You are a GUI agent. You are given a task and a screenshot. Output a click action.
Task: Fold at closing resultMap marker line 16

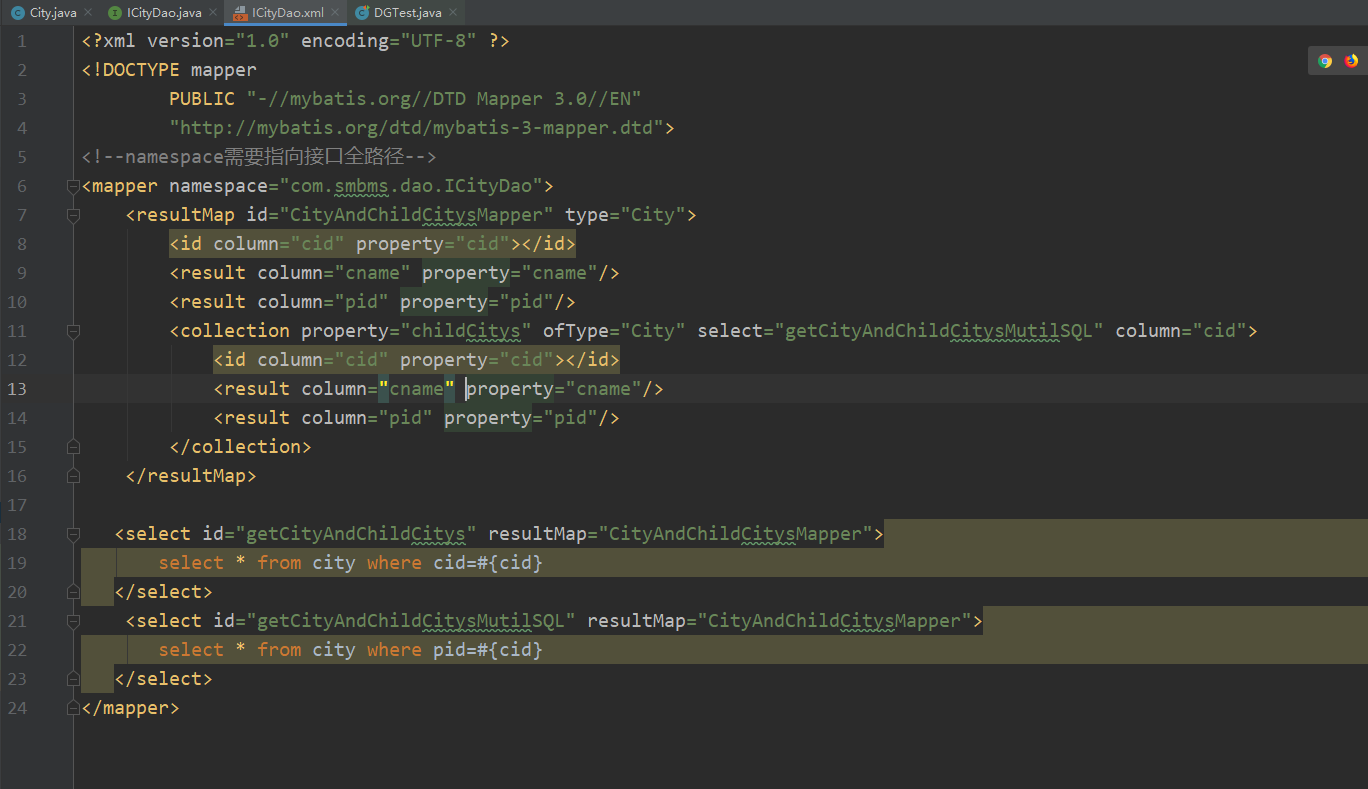(x=72, y=476)
